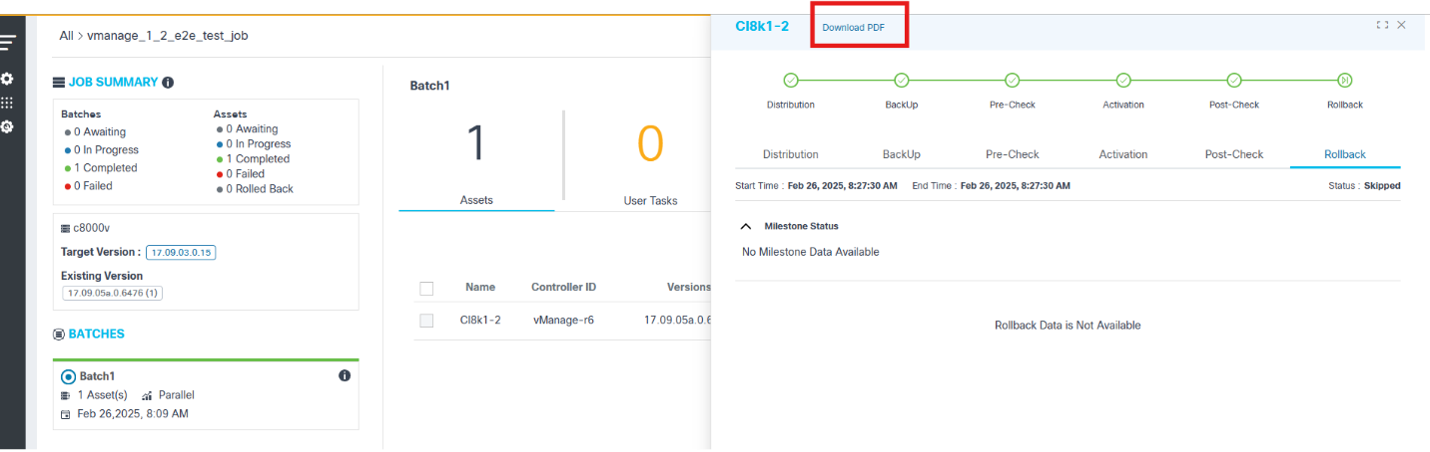Close the CI8k1-2 details panel
Viewport: 1430px width, 452px height.
point(1402,25)
